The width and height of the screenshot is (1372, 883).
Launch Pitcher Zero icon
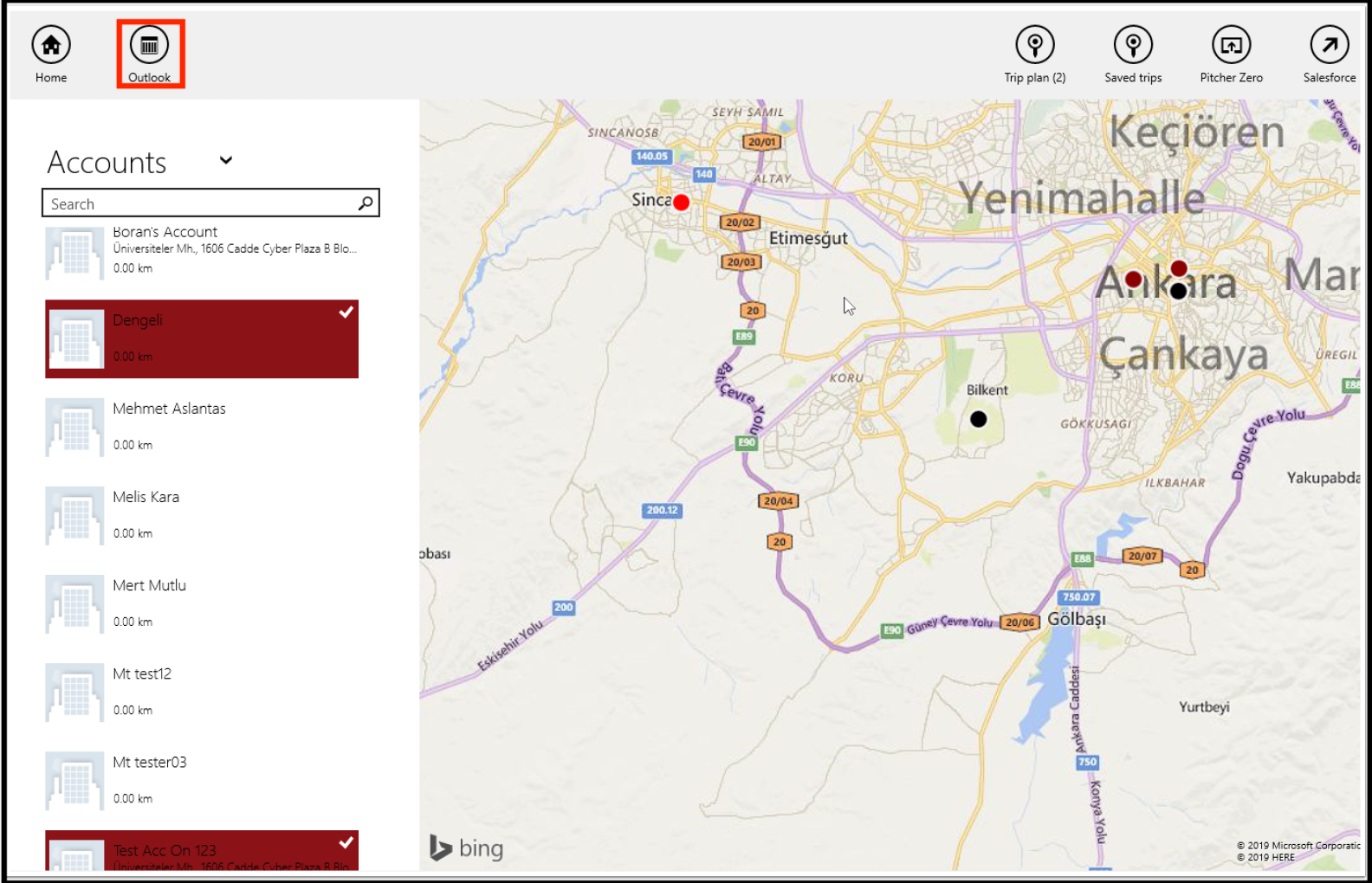pos(1231,45)
